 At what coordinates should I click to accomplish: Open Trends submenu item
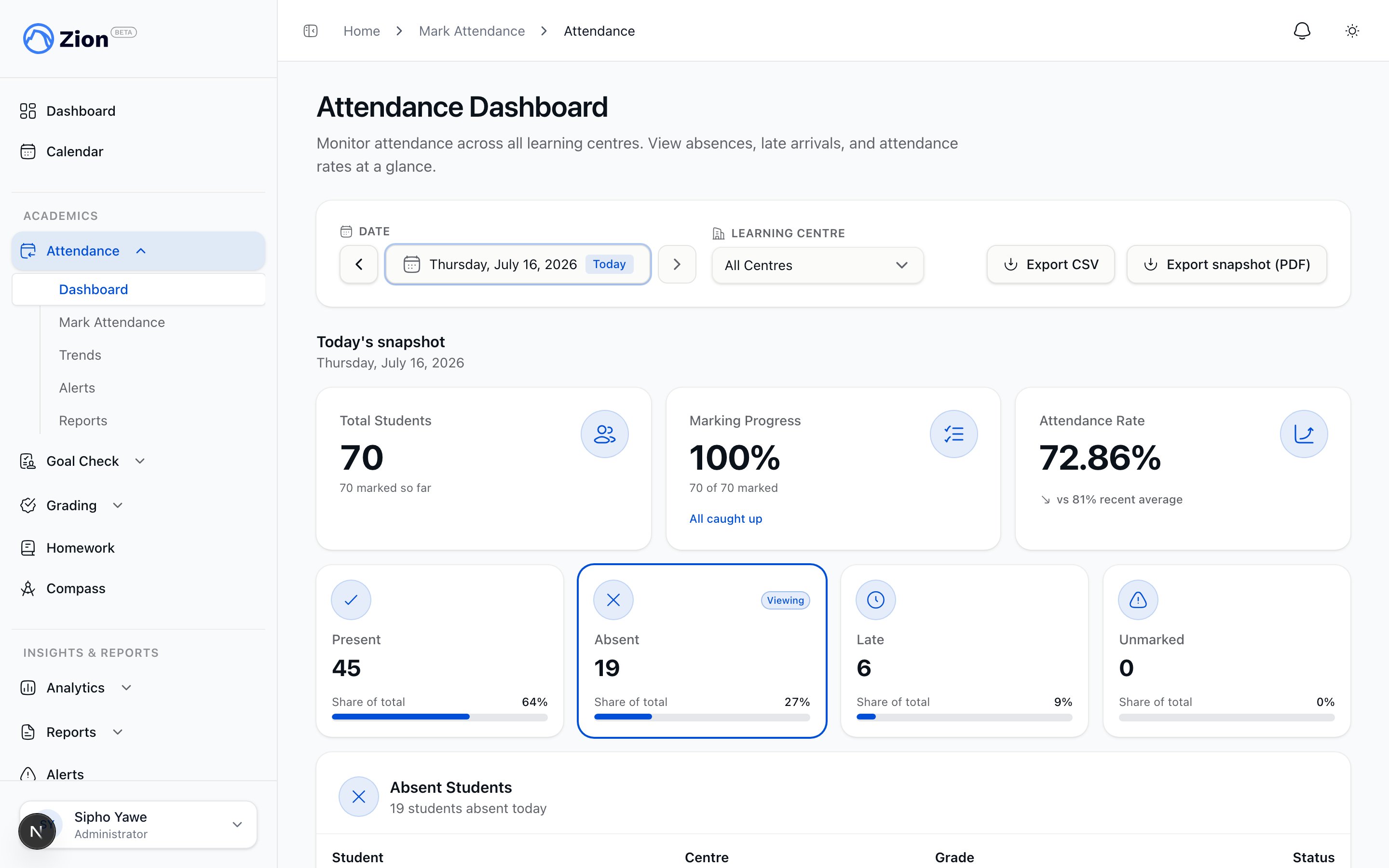click(x=81, y=355)
